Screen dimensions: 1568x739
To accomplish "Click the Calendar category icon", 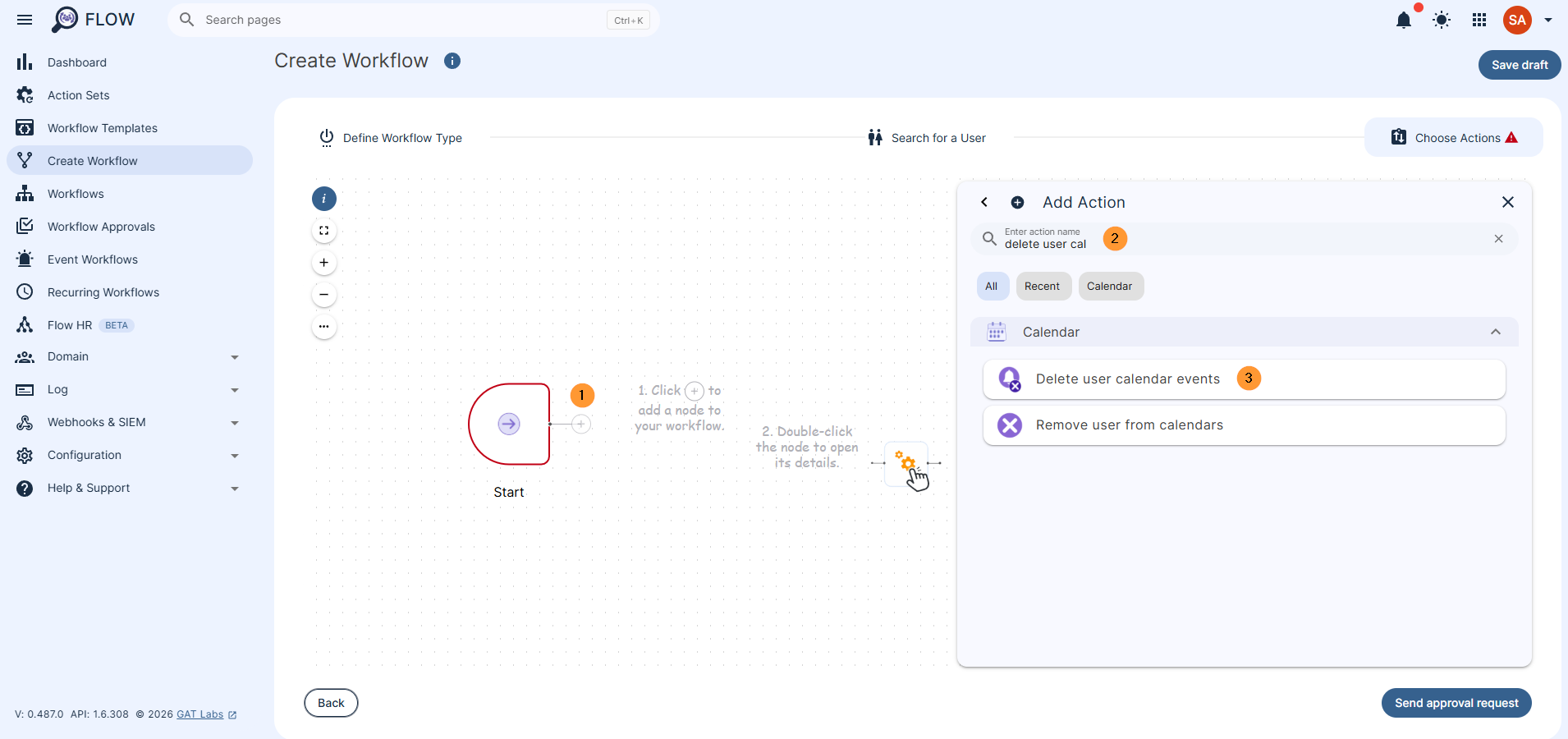I will click(x=997, y=332).
